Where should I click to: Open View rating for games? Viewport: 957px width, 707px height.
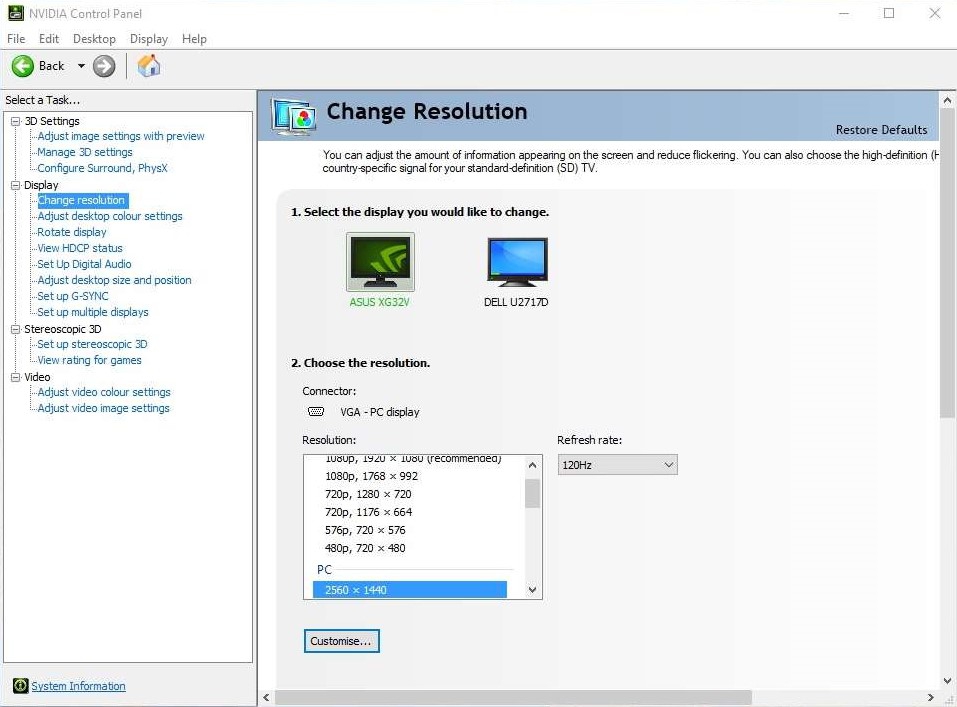click(90, 360)
